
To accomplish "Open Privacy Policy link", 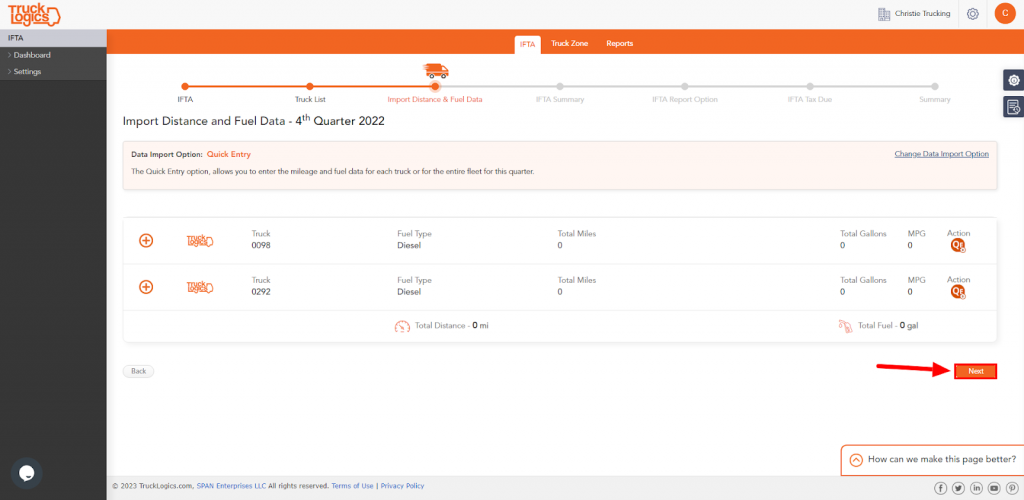I will 402,486.
